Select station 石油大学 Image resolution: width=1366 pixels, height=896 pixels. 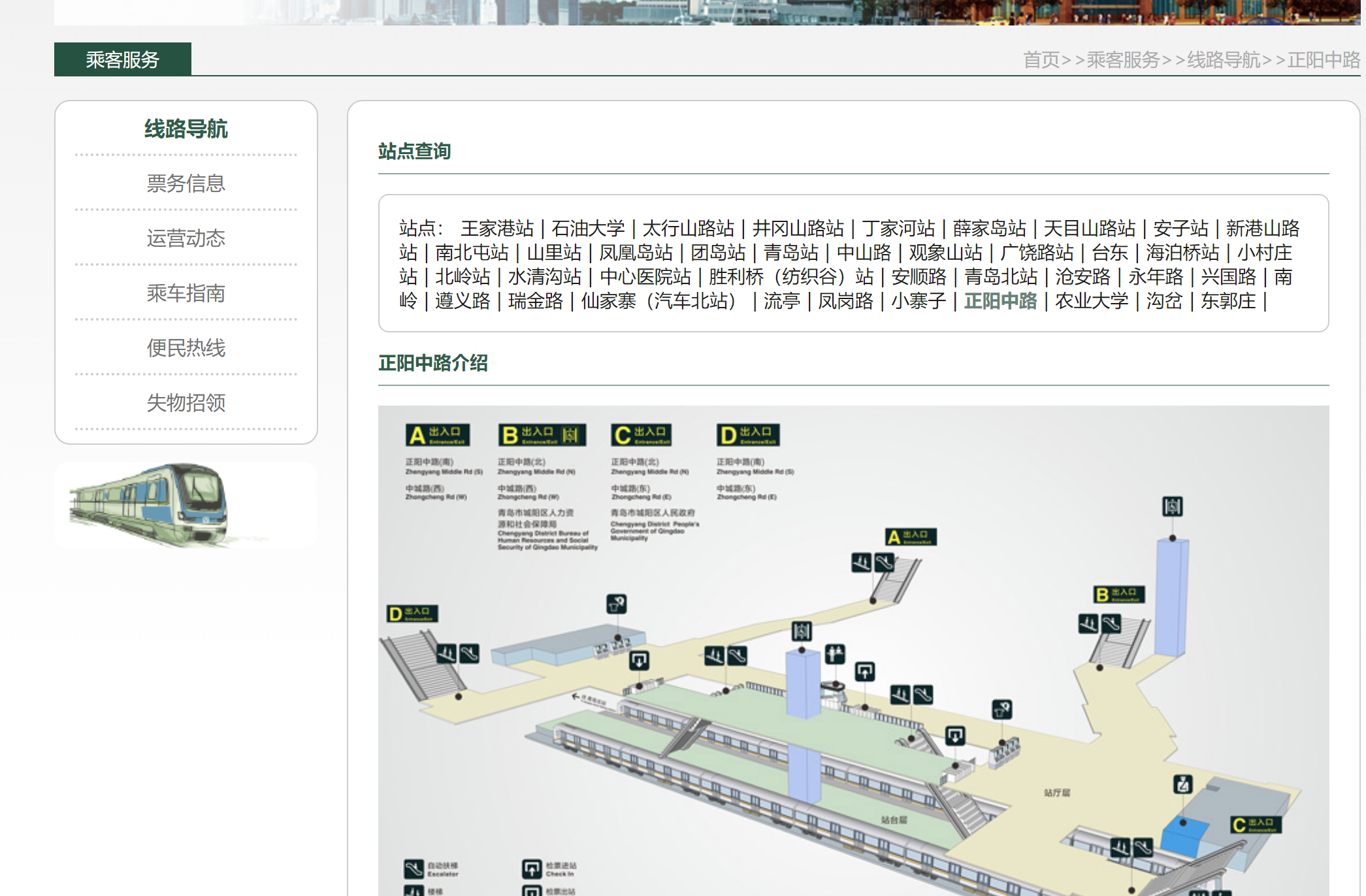click(x=588, y=229)
